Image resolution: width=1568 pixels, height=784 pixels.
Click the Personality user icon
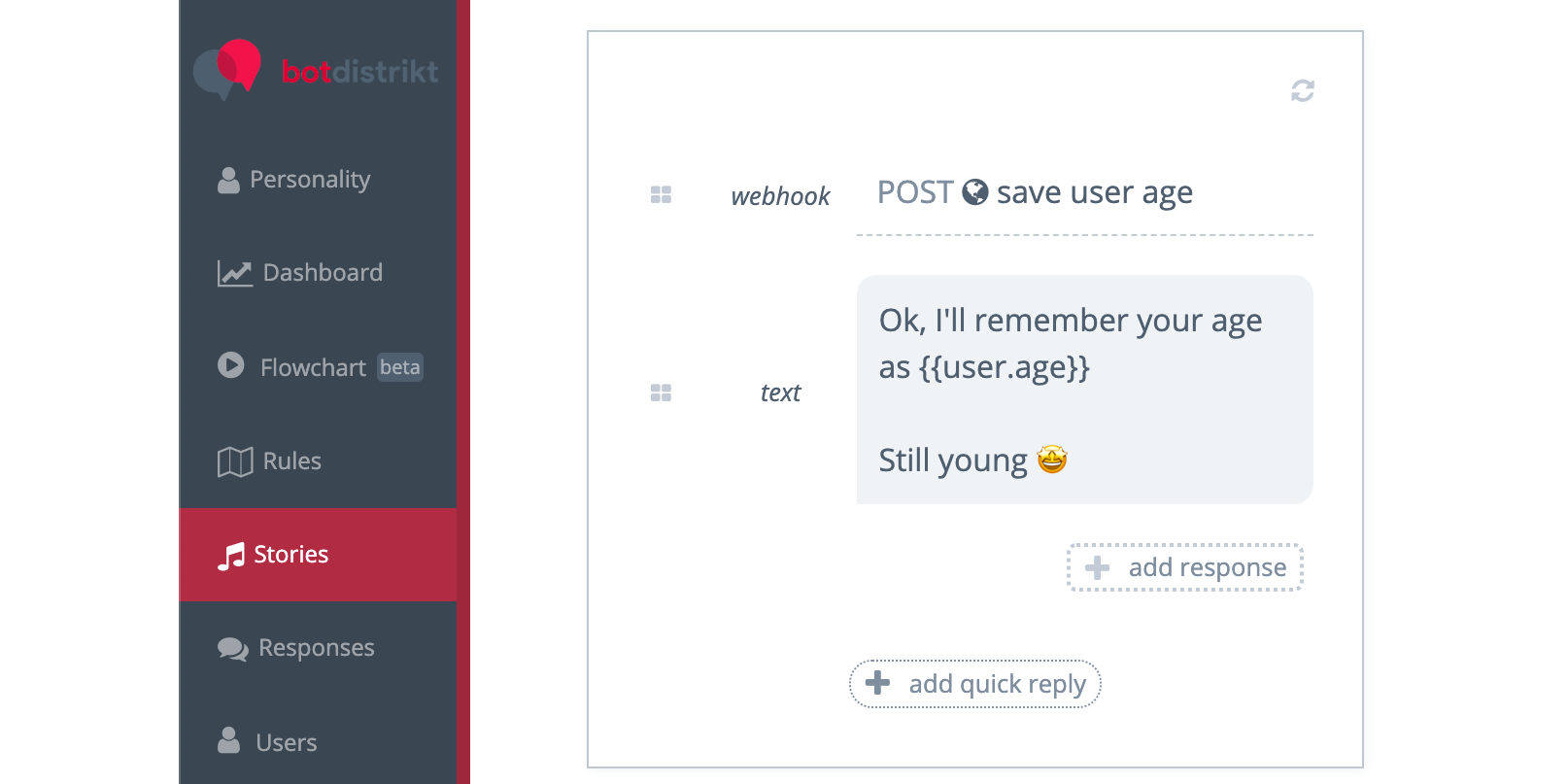coord(228,180)
